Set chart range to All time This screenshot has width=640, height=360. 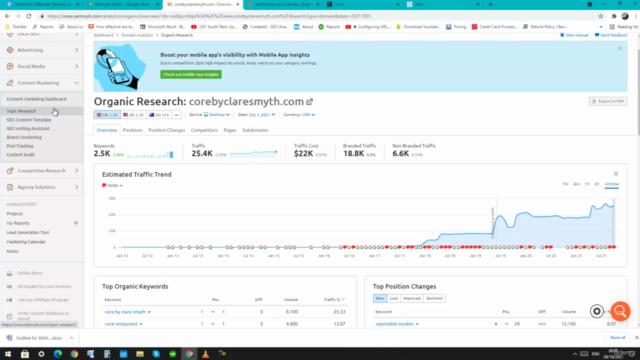click(611, 184)
